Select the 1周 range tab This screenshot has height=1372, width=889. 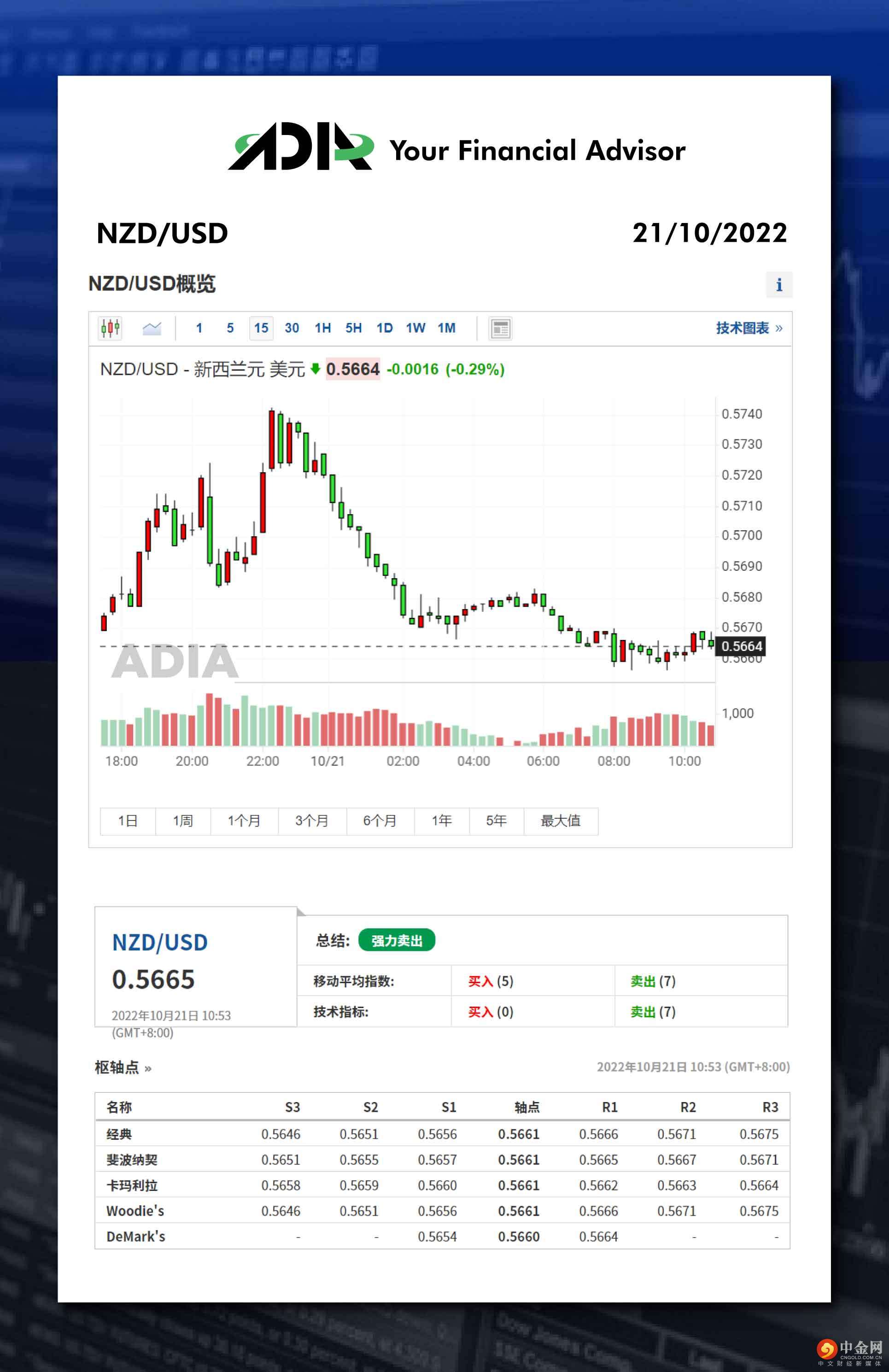183,821
